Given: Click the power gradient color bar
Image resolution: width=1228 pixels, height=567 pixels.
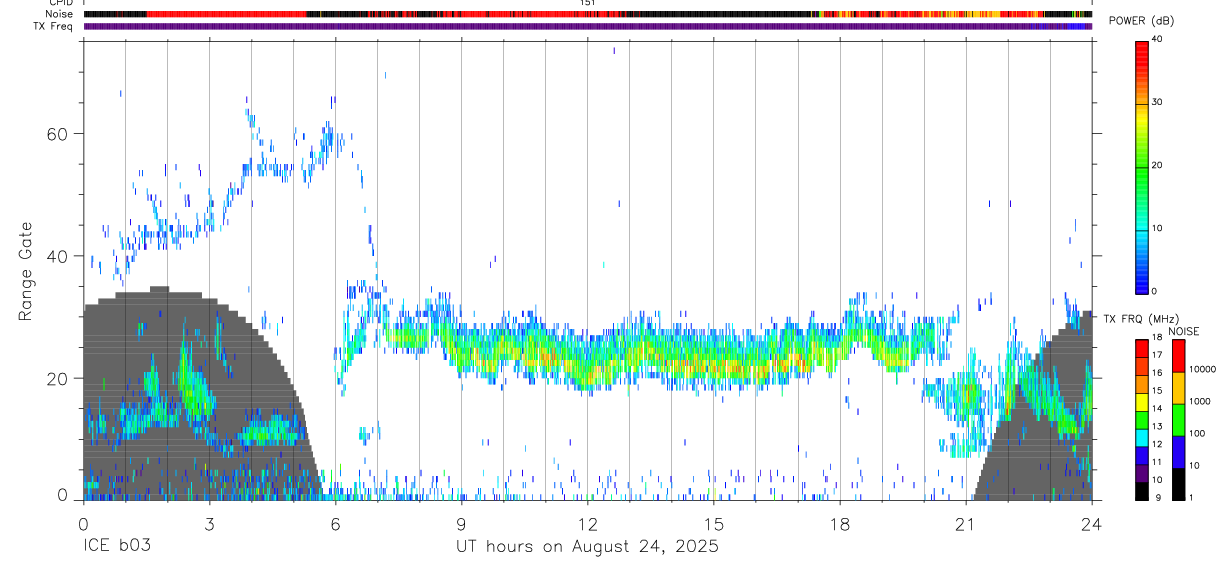Looking at the screenshot, I should tap(1142, 166).
